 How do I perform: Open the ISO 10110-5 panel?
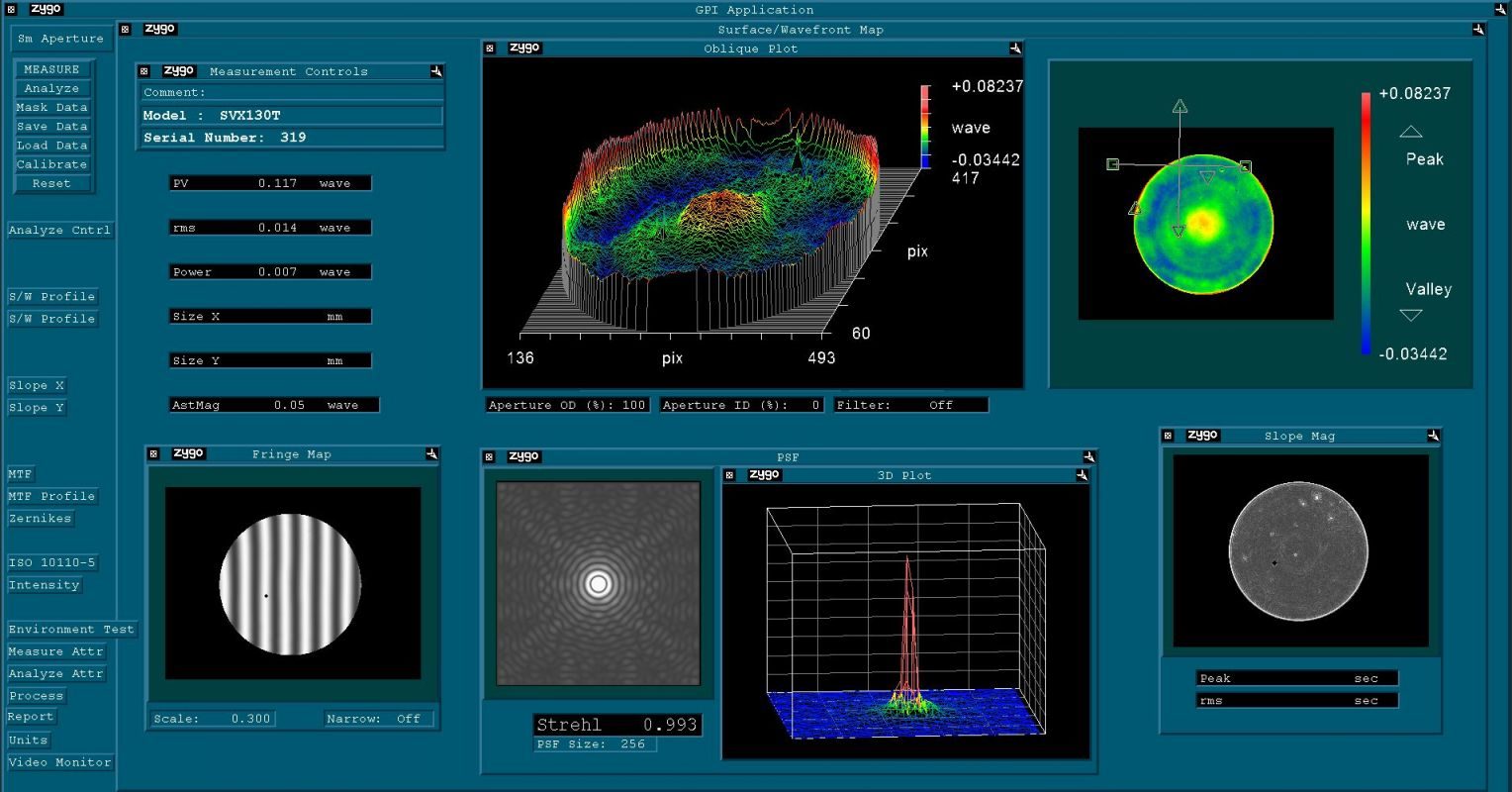[x=52, y=563]
